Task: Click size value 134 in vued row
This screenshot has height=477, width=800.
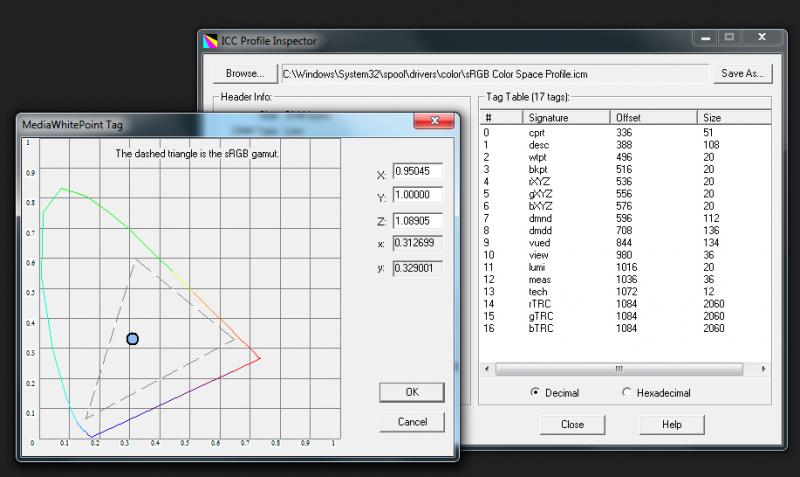Action: click(711, 243)
